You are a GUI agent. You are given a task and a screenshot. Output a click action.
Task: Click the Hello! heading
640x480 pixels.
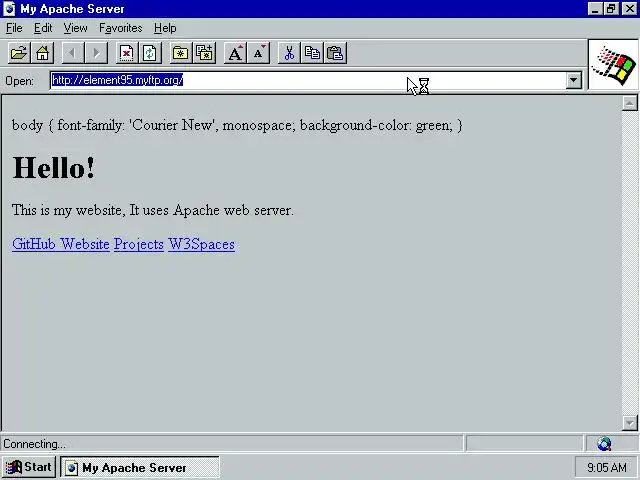(54, 167)
